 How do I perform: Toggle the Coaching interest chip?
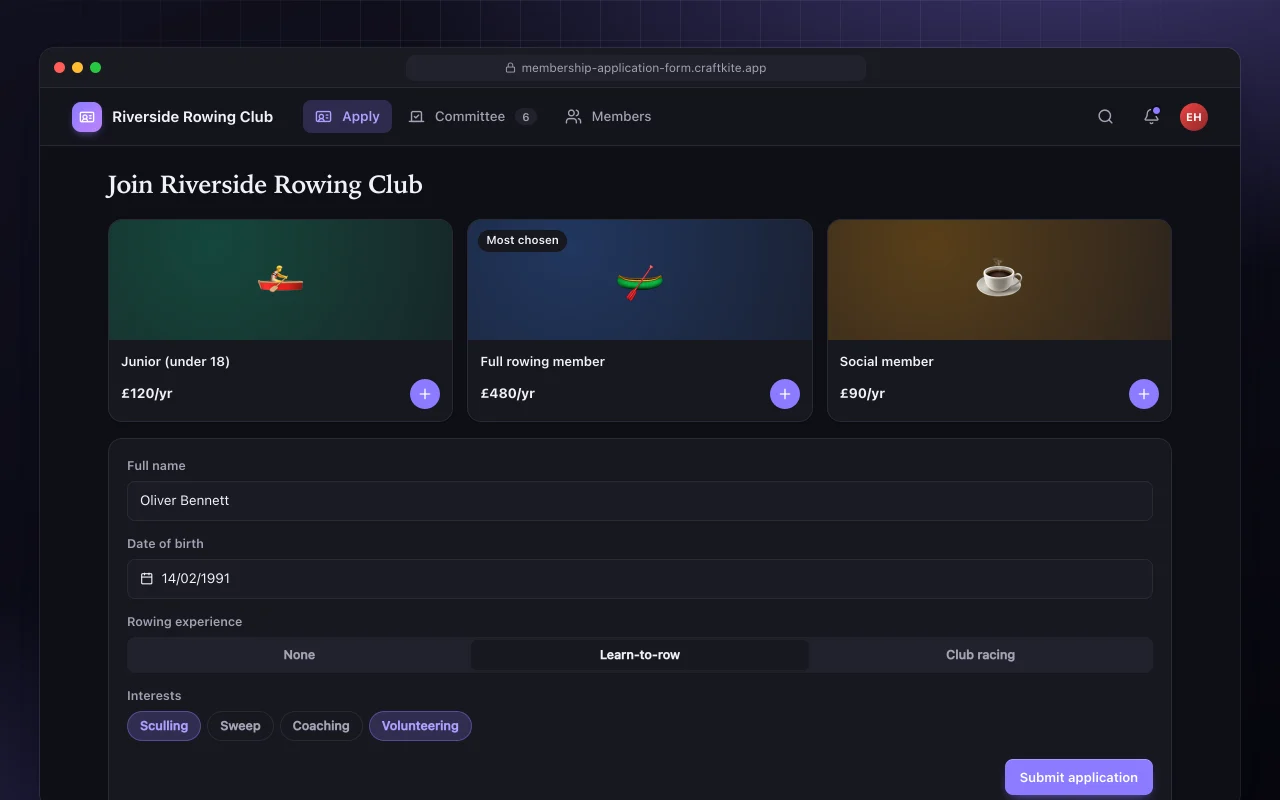(x=321, y=726)
